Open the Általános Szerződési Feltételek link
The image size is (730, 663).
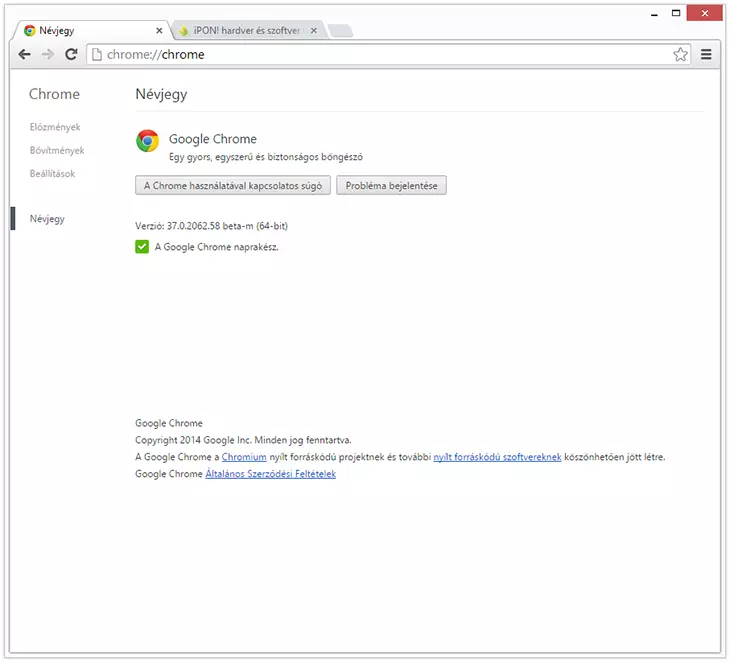tap(270, 474)
